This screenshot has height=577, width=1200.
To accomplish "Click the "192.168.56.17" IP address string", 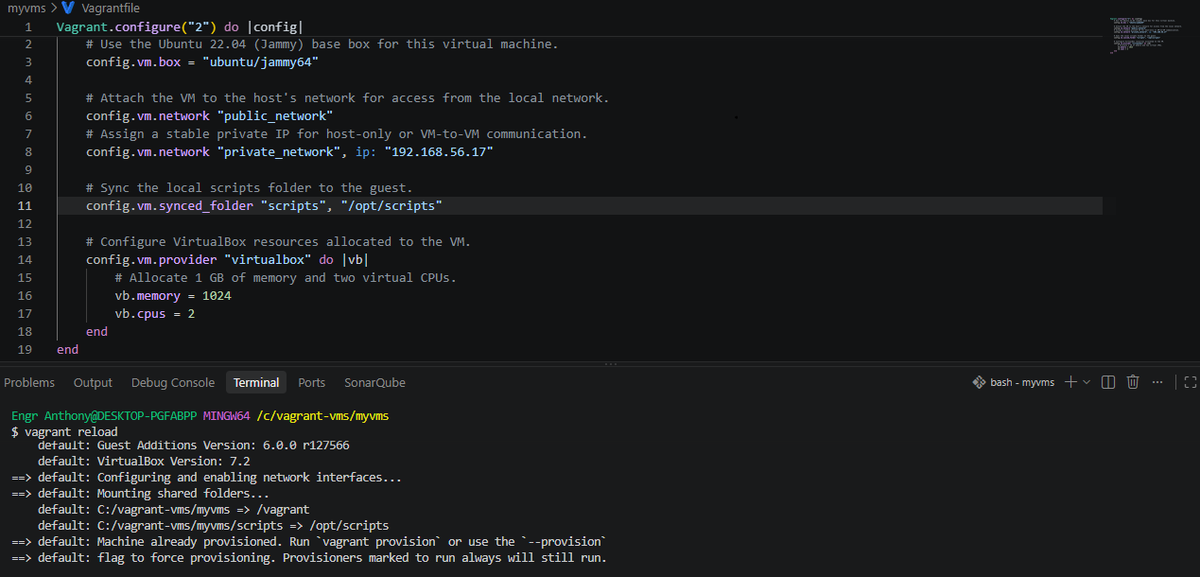I will pyautogui.click(x=439, y=152).
